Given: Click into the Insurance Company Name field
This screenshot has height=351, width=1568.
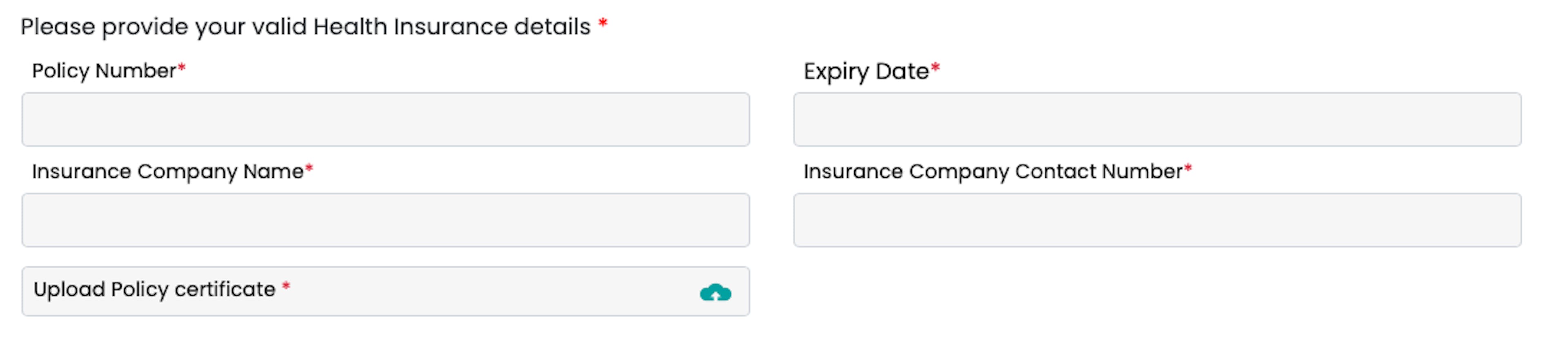Looking at the screenshot, I should point(386,220).
